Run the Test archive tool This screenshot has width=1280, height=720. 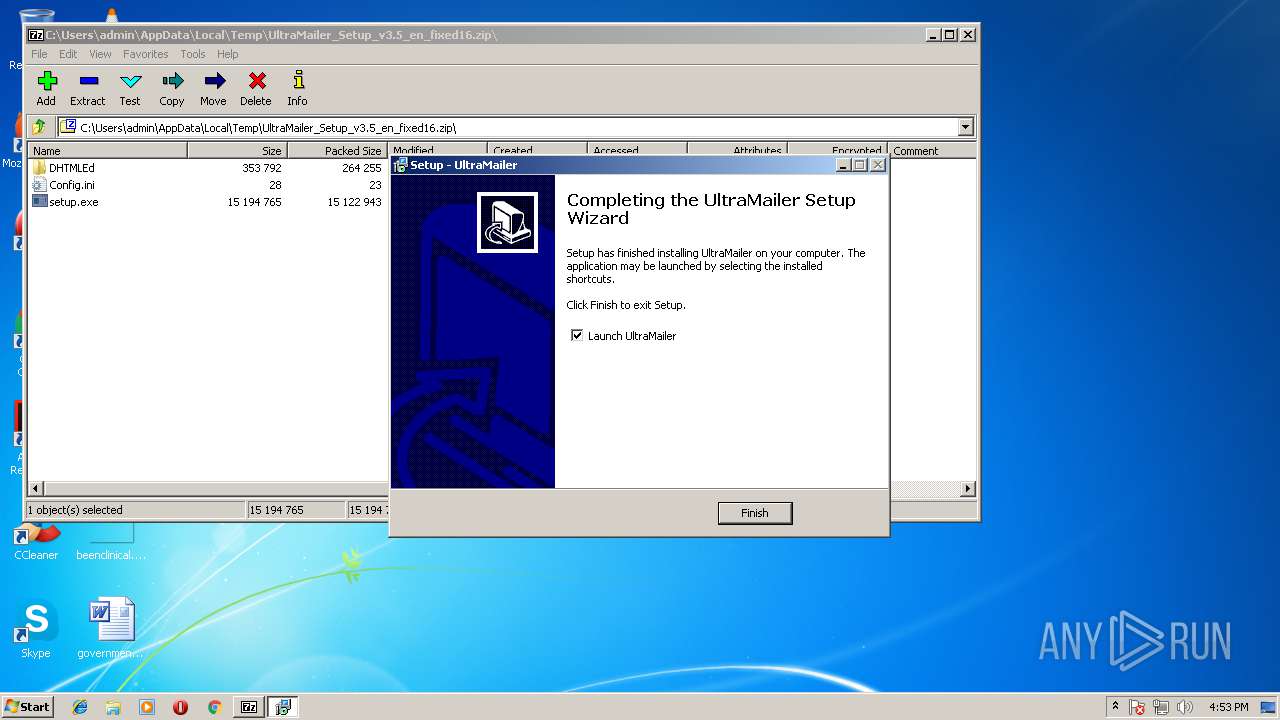(x=130, y=89)
